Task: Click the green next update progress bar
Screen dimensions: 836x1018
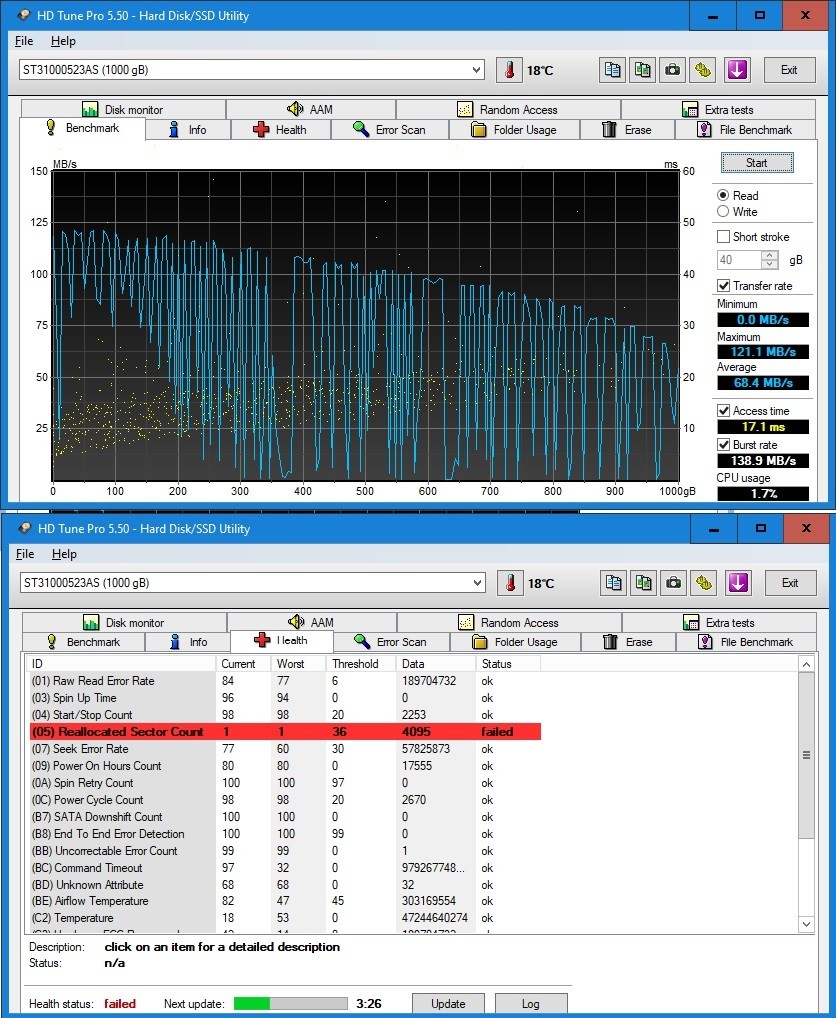Action: pyautogui.click(x=290, y=1003)
